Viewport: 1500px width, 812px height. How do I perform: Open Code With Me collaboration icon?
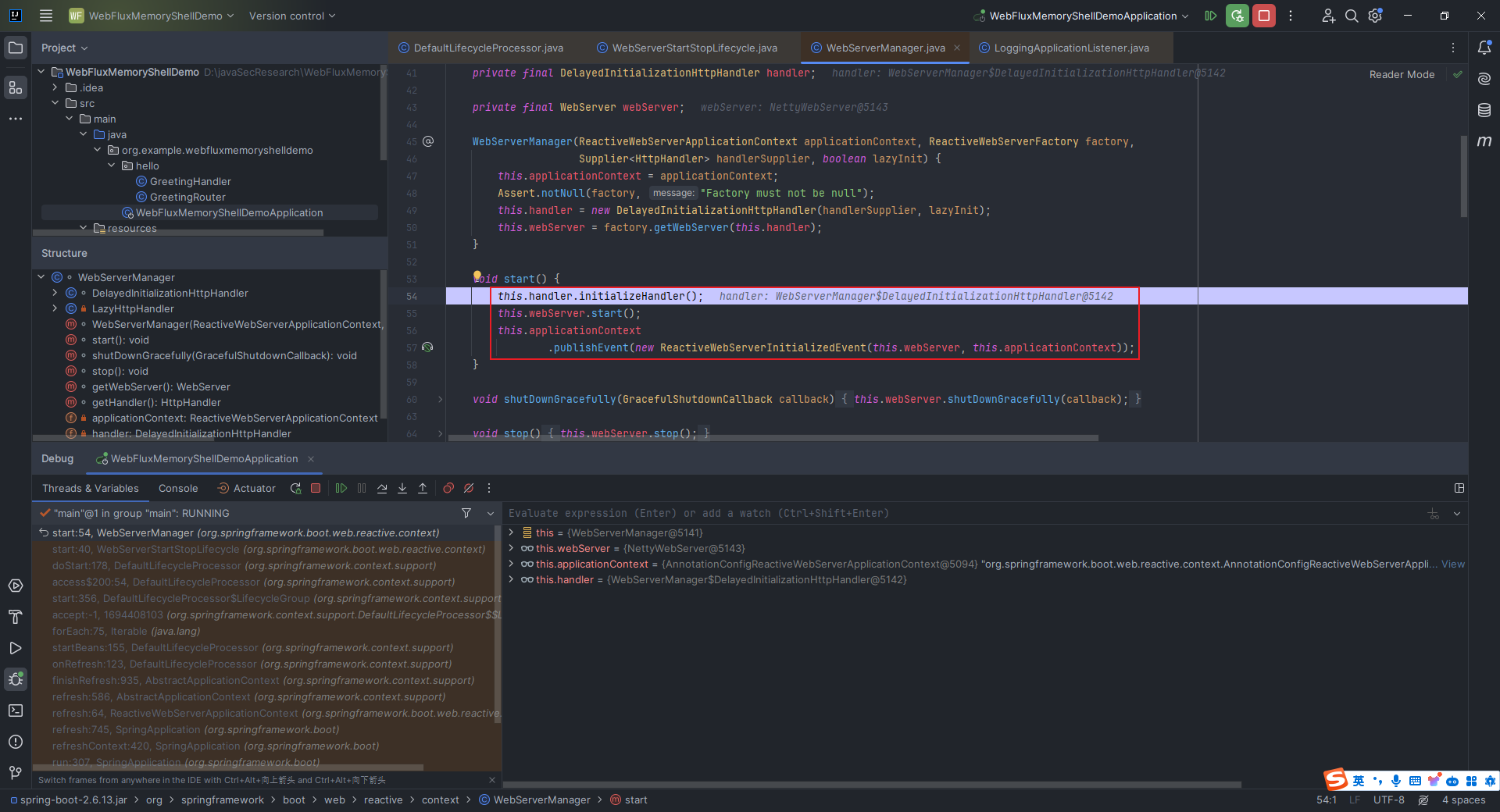point(1328,16)
